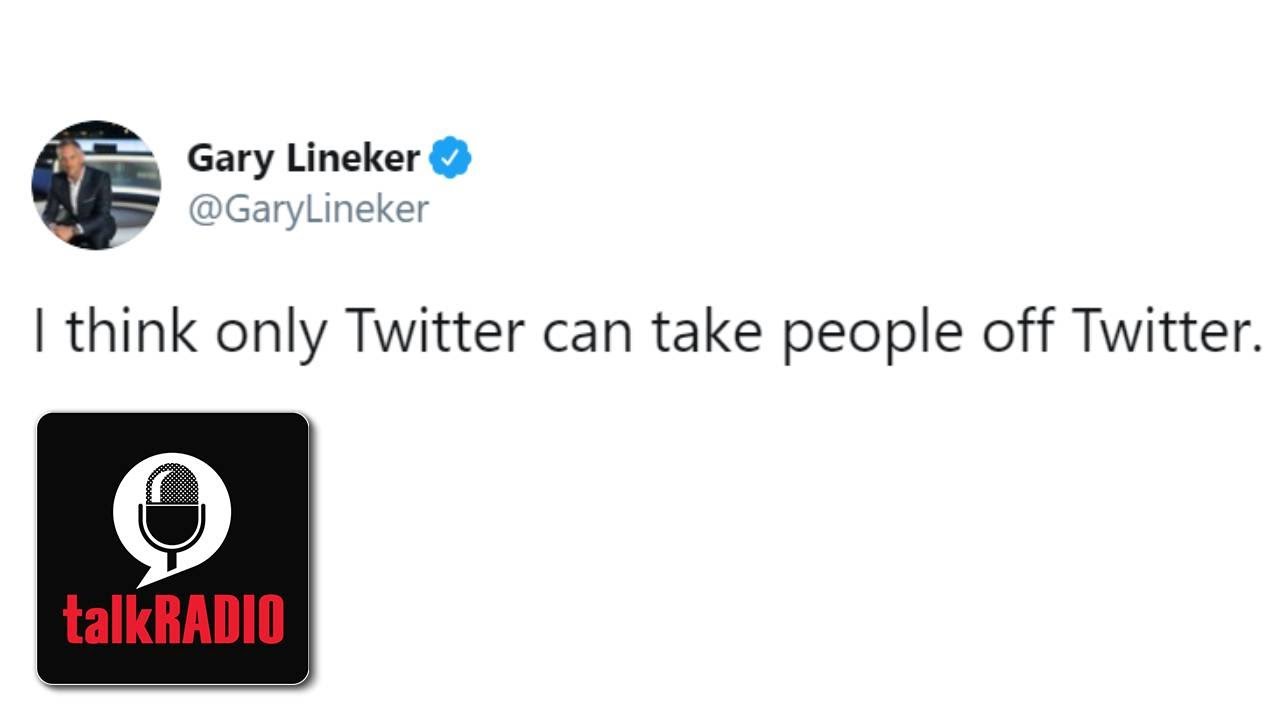The image size is (1280, 720).
Task: Click the first "Twitter" in the tweet
Action: [435, 332]
